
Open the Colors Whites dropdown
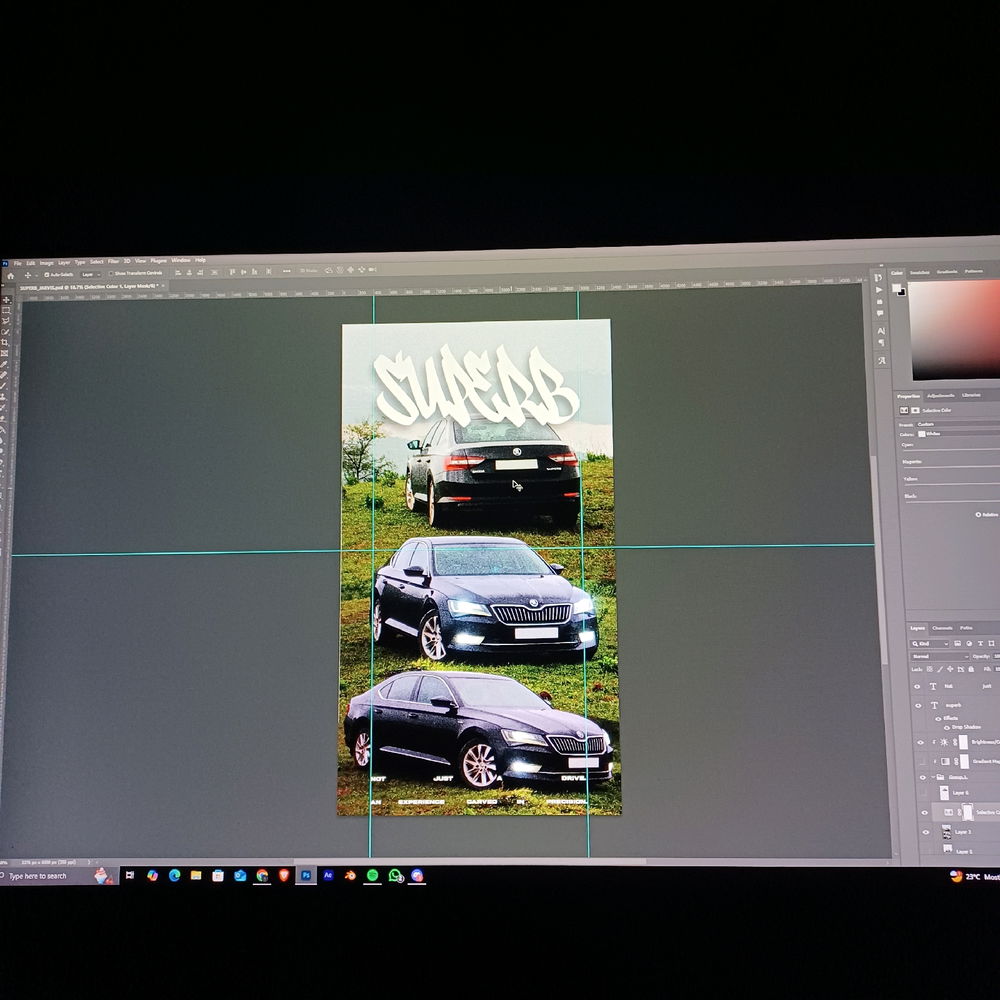click(x=957, y=434)
